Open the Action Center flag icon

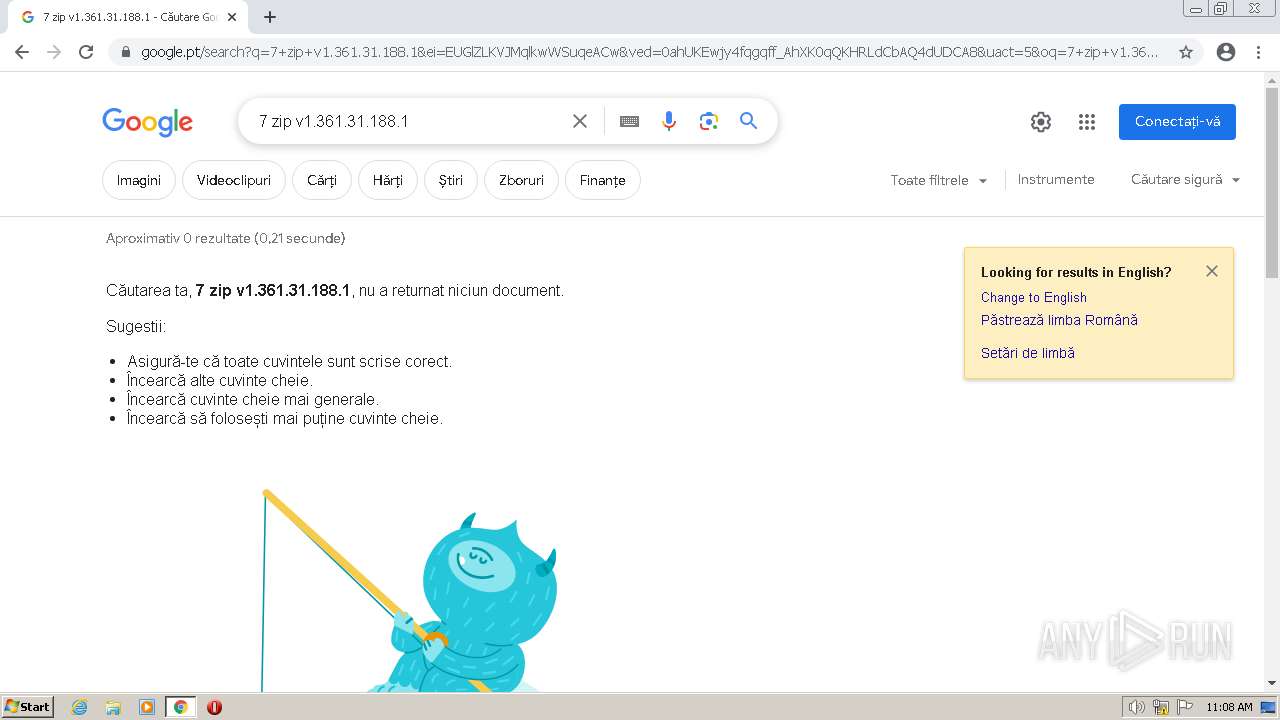tap(1185, 707)
